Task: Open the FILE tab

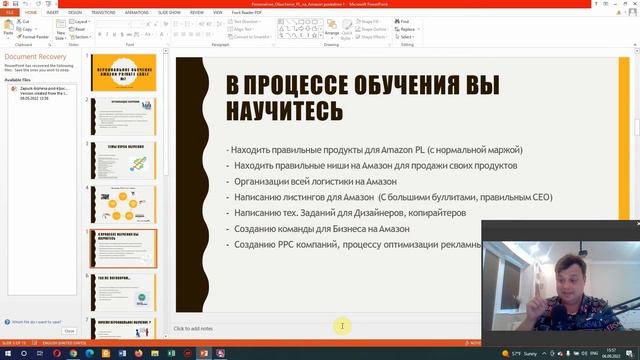Action: pos(9,13)
